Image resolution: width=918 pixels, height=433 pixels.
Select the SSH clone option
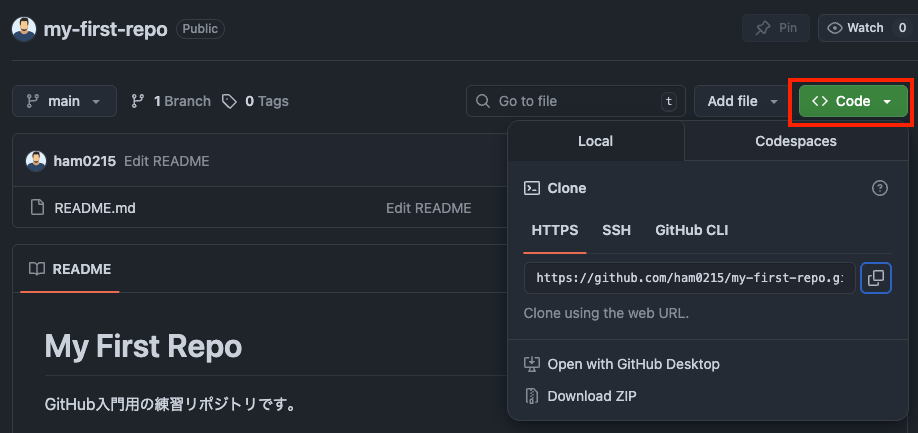pyautogui.click(x=616, y=231)
